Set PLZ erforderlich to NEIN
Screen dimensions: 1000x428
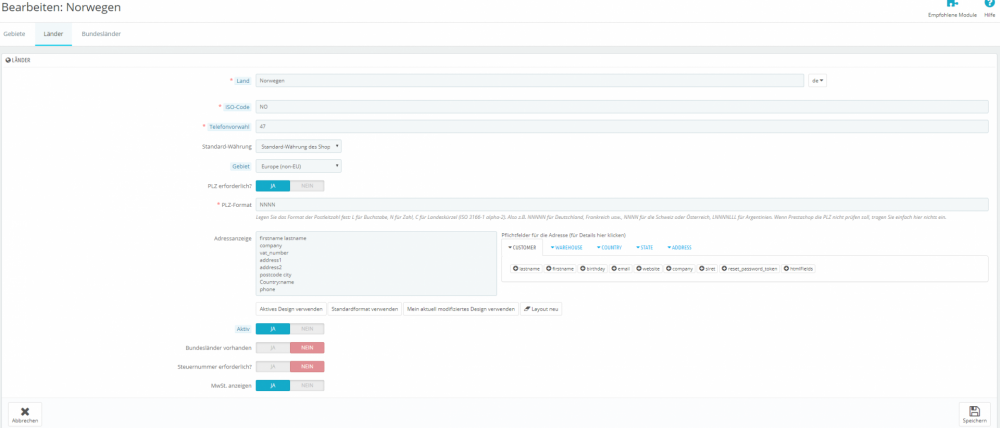tap(307, 186)
